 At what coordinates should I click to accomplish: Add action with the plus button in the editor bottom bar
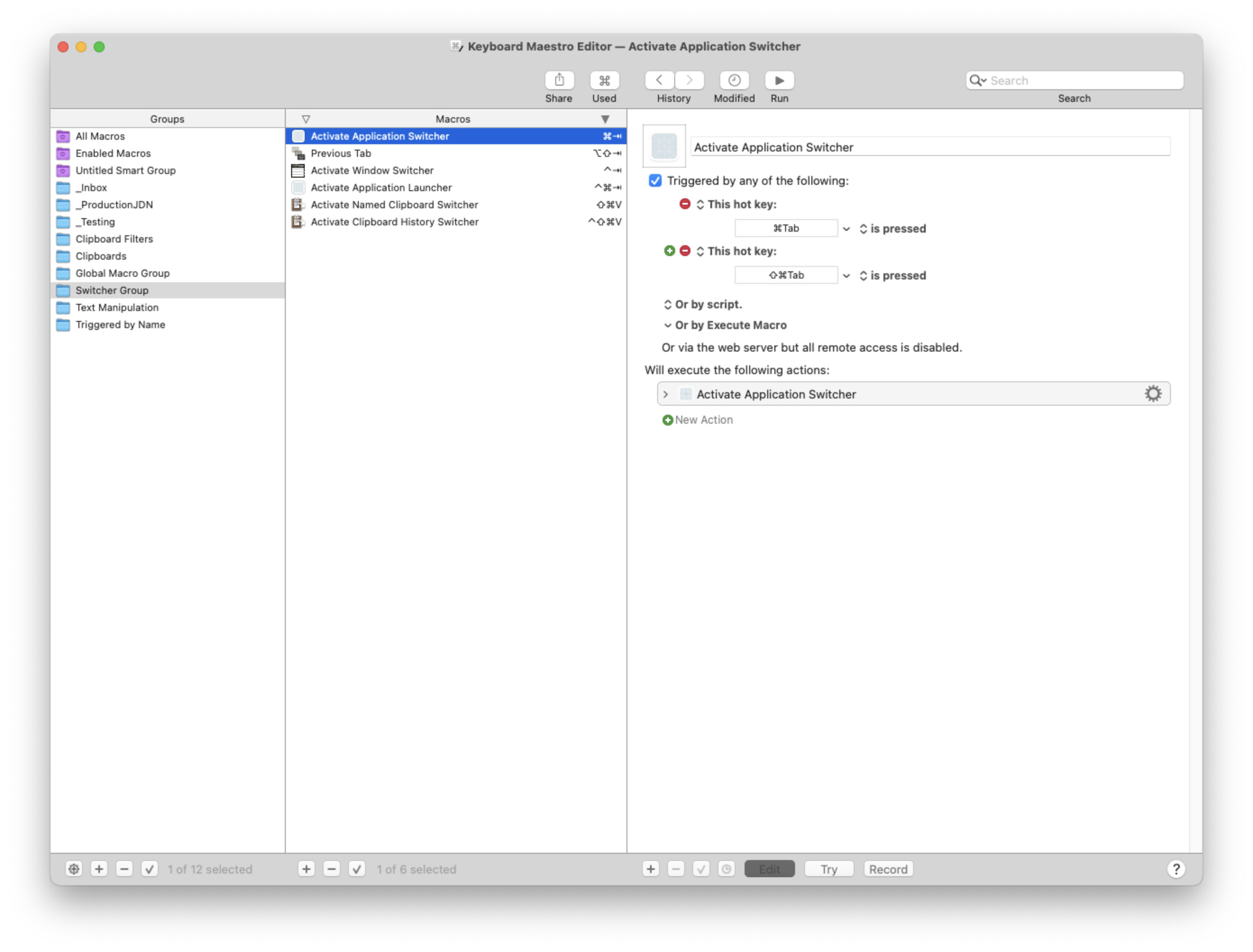click(651, 869)
